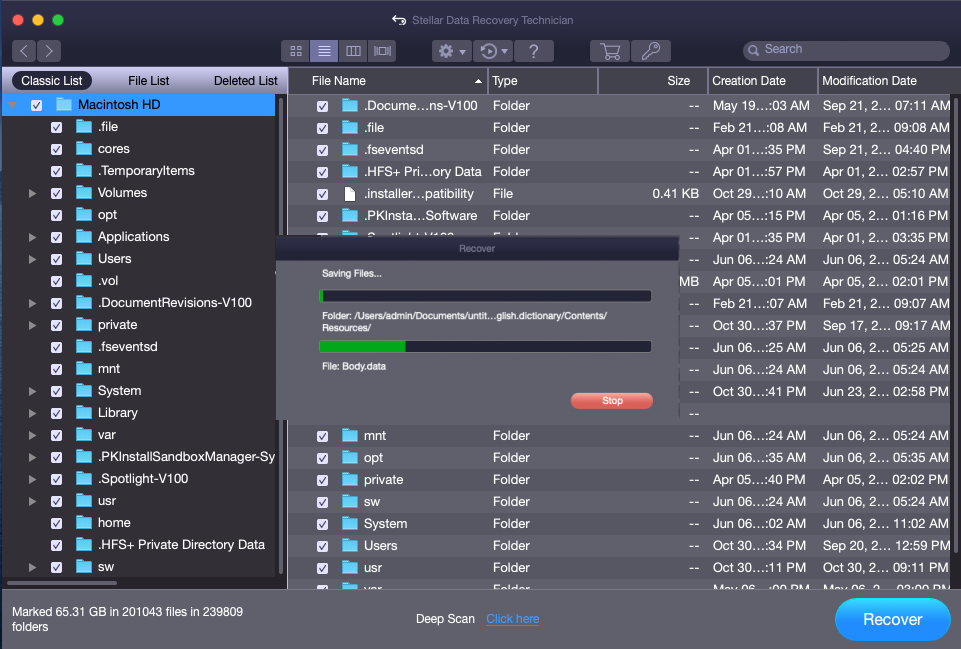Switch to list view mode
Image resolution: width=961 pixels, height=649 pixels.
tap(324, 51)
